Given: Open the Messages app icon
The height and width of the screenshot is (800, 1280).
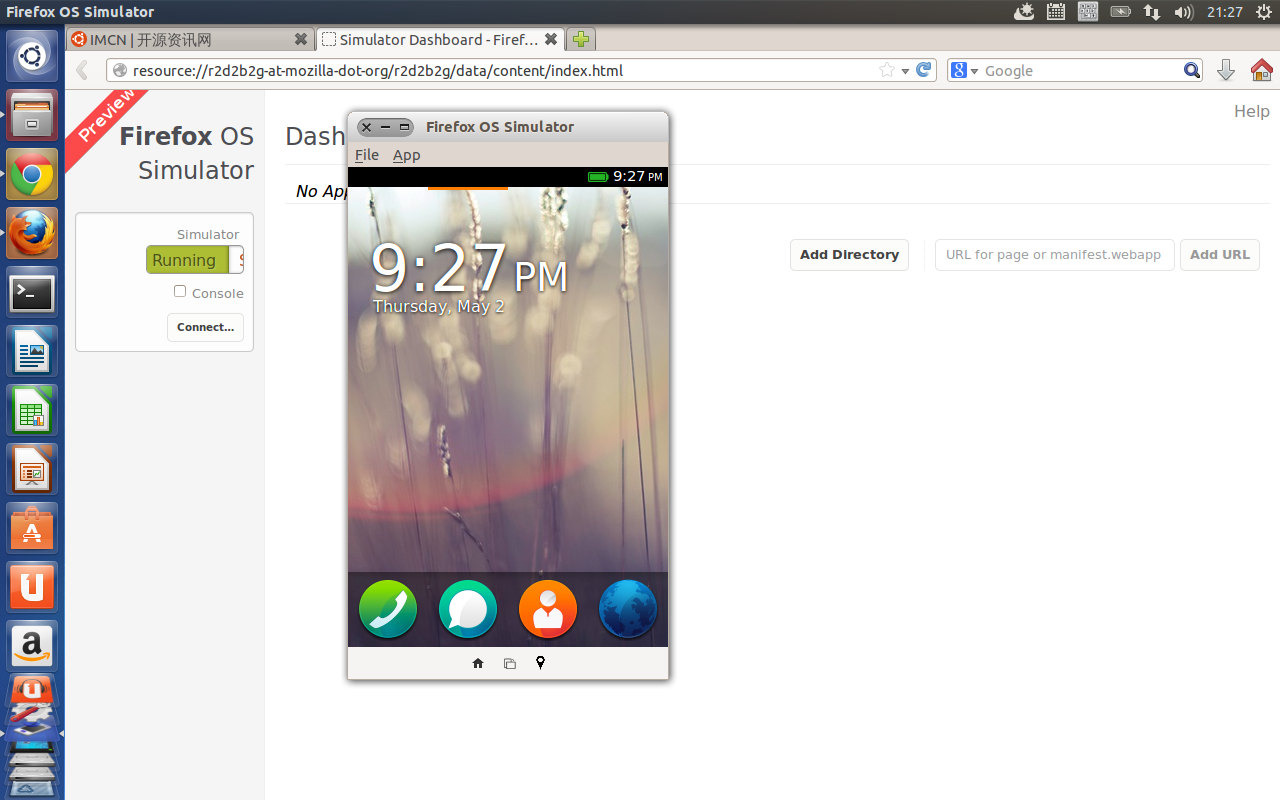Looking at the screenshot, I should [x=468, y=609].
